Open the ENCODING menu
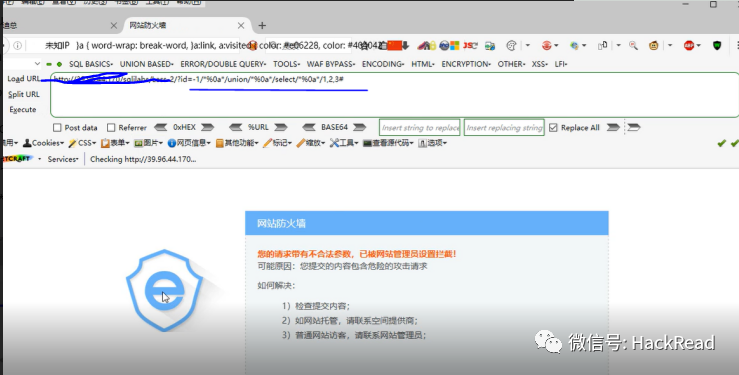The width and height of the screenshot is (739, 375). tap(383, 64)
